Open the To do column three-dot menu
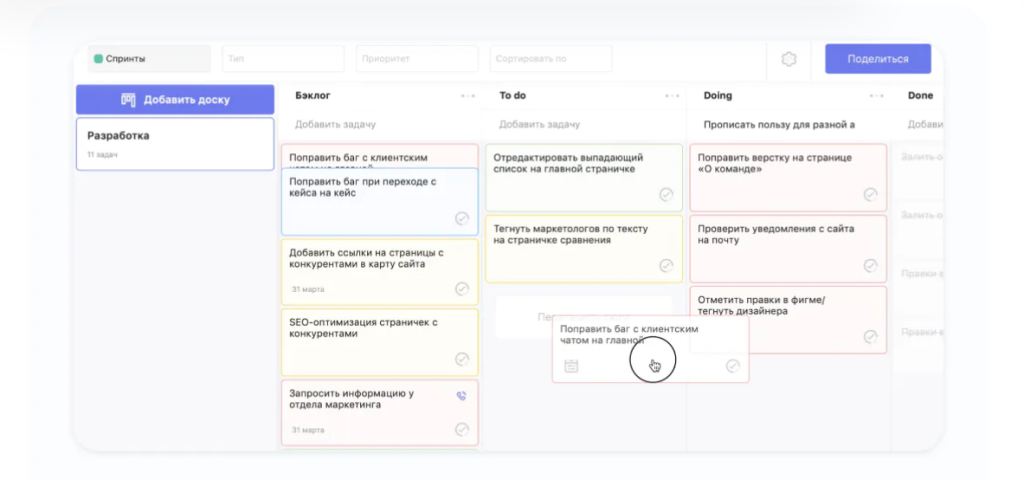The height and width of the screenshot is (480, 1024). pos(672,96)
